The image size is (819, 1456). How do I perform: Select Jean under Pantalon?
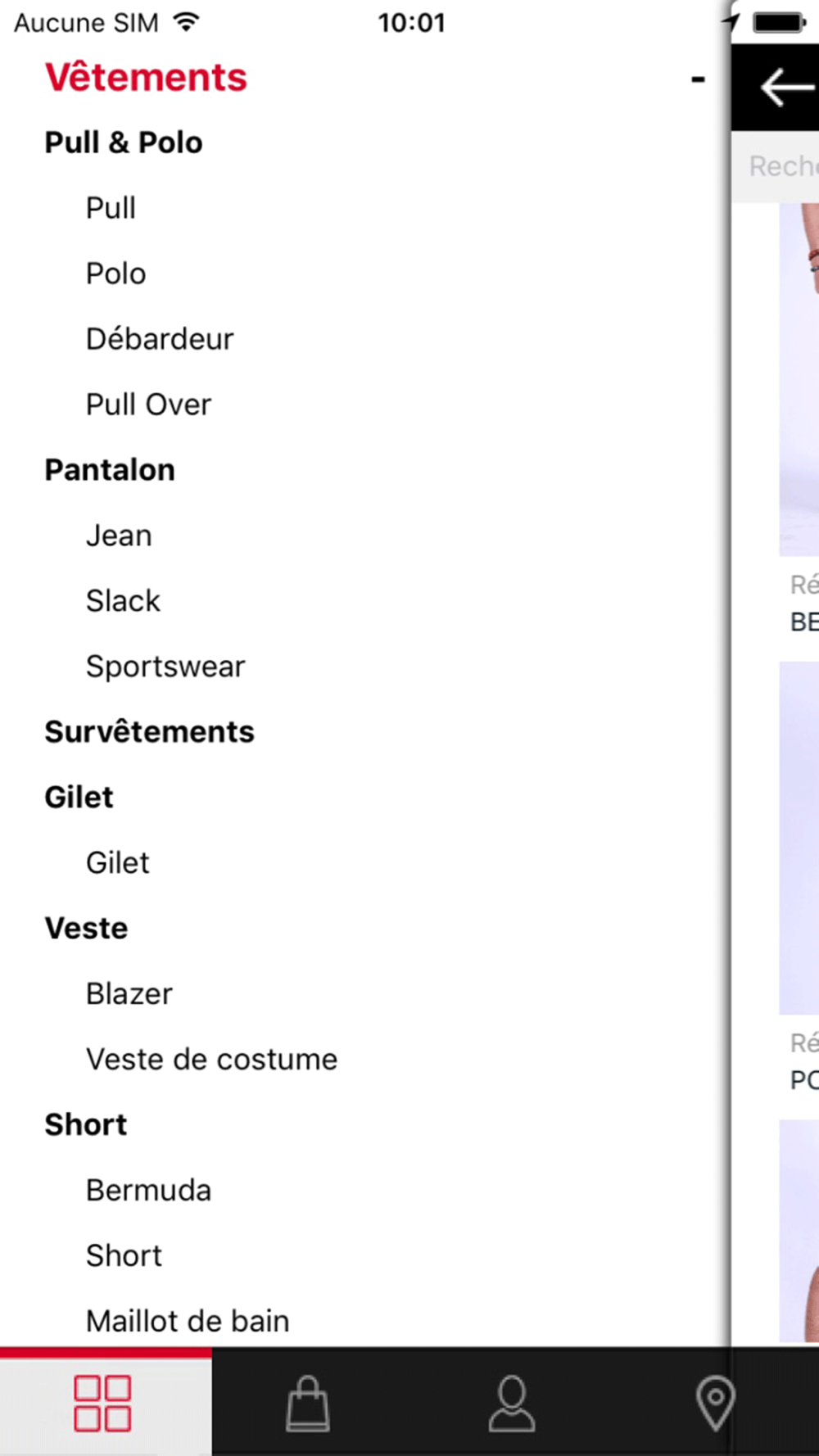click(120, 536)
